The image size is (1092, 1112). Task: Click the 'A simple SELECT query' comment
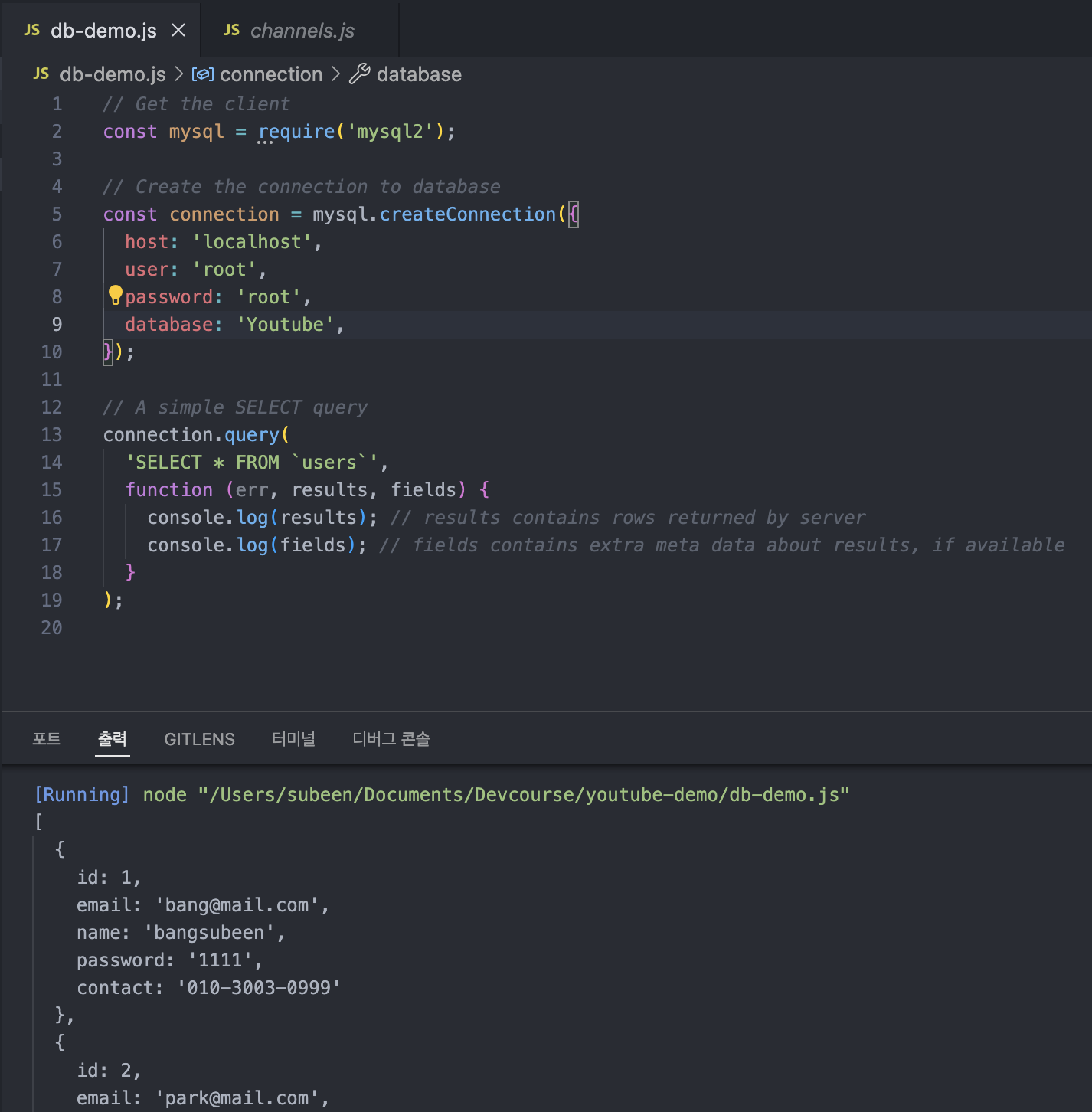pos(235,407)
